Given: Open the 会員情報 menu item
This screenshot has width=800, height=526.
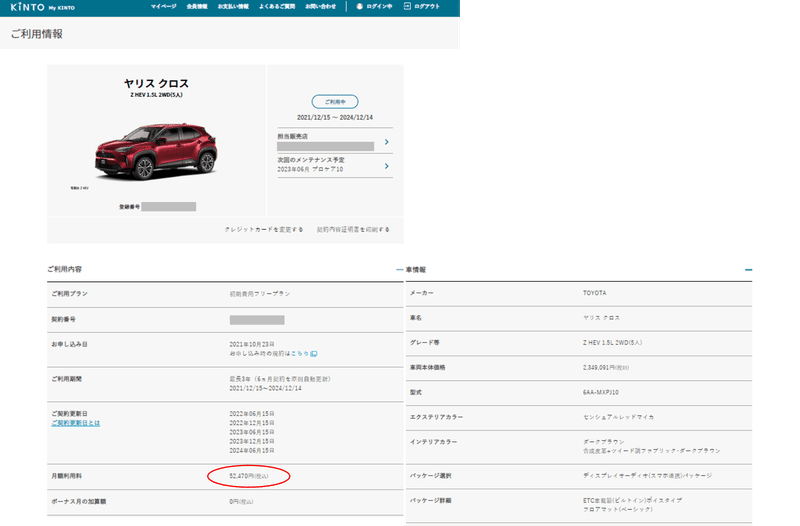Looking at the screenshot, I should click(x=197, y=7).
